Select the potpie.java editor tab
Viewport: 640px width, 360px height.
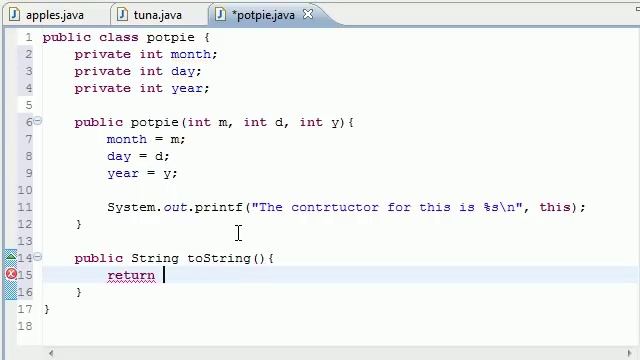click(x=263, y=15)
